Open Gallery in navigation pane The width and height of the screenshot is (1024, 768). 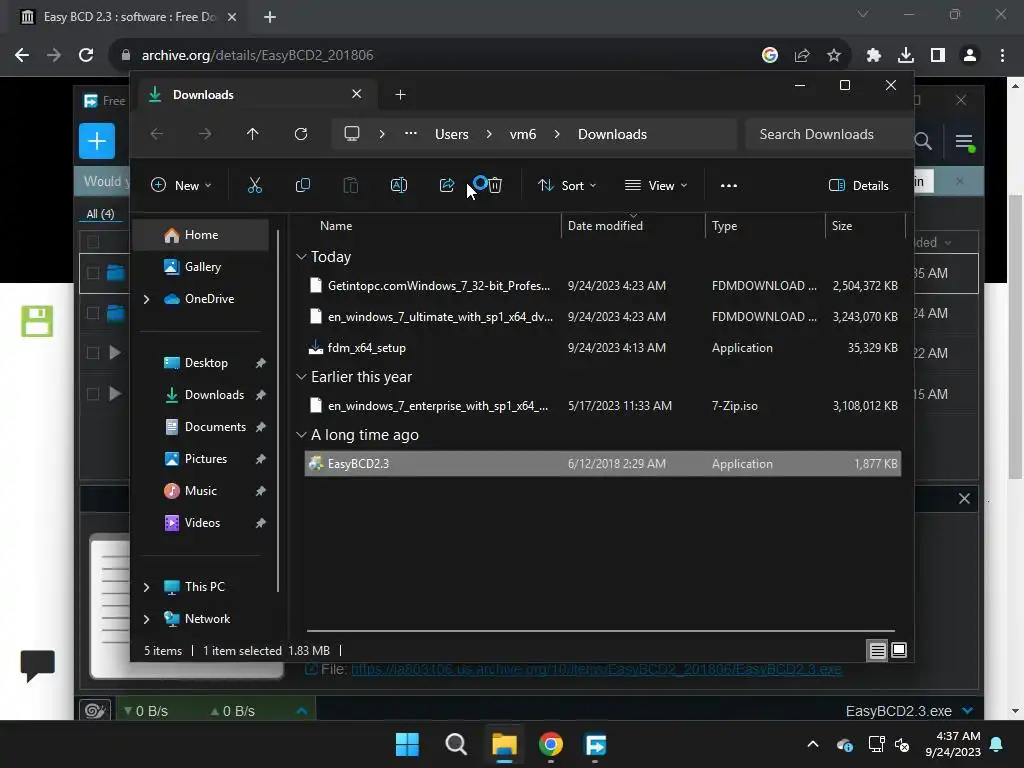[x=200, y=267]
